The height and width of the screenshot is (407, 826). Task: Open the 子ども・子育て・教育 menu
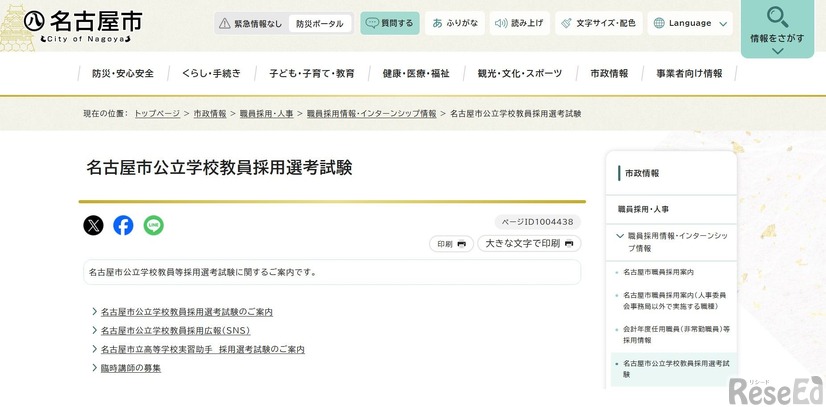point(312,74)
